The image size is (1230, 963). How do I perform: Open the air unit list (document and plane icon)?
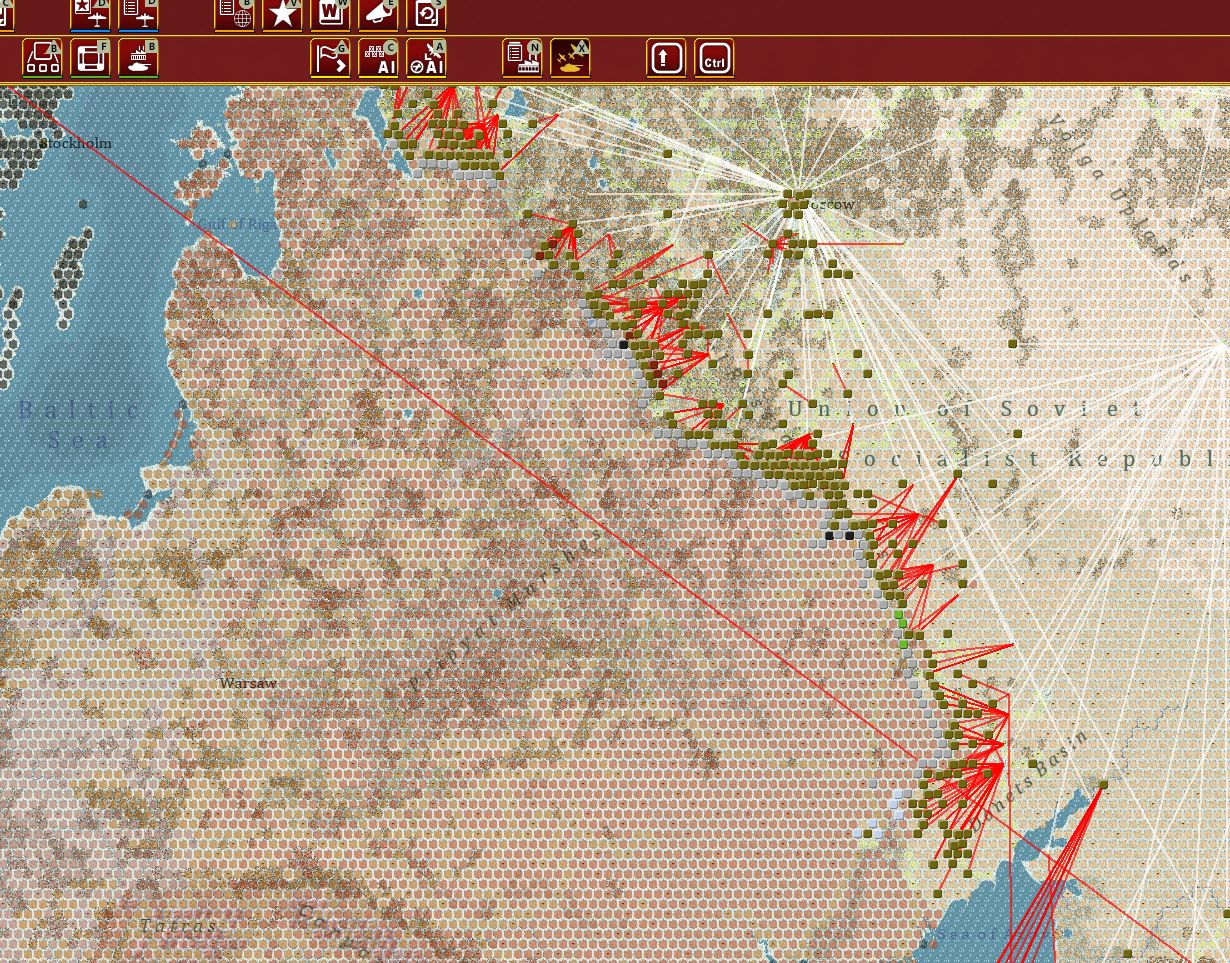point(138,14)
